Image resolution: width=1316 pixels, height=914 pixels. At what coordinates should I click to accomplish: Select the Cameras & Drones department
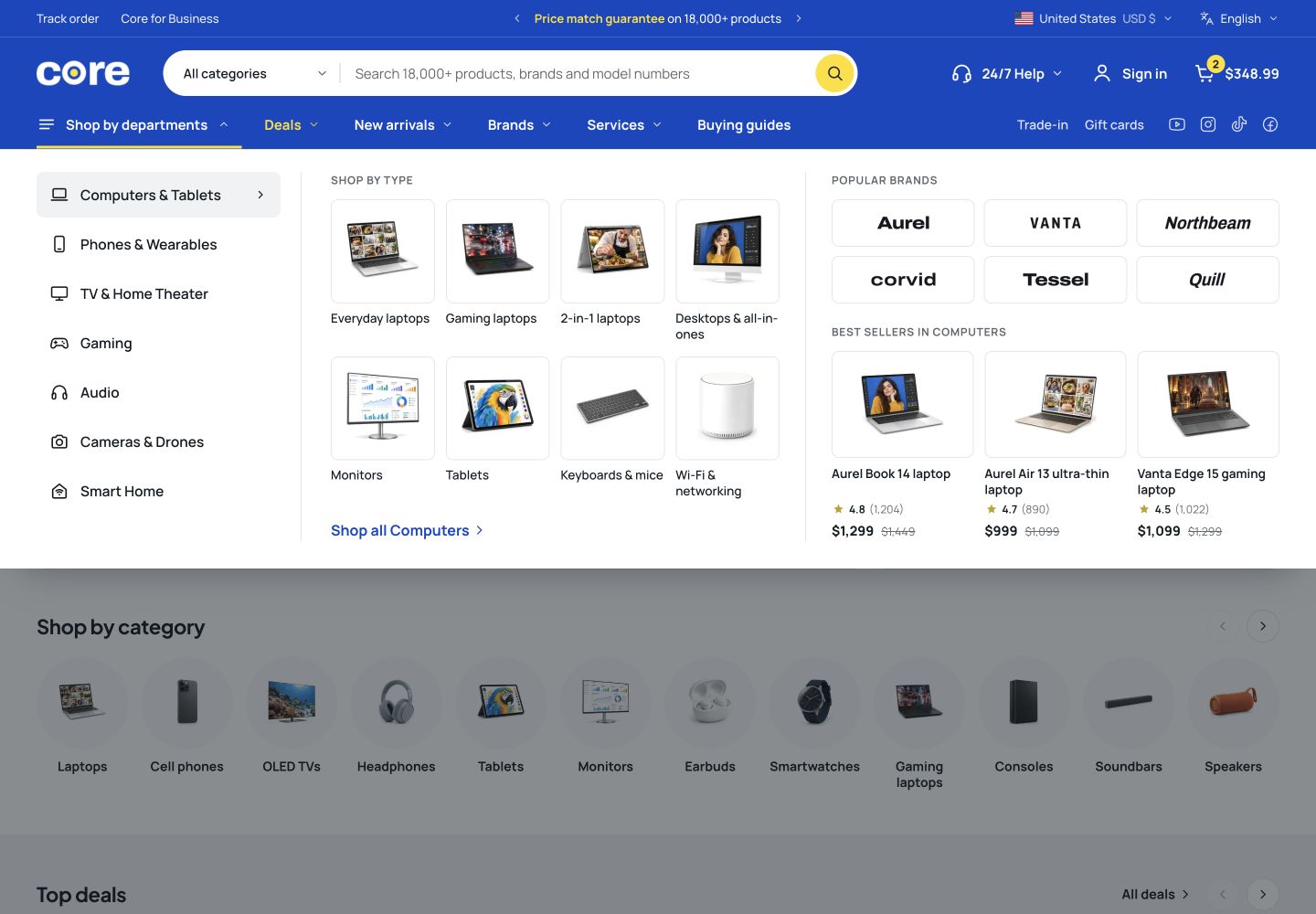click(158, 441)
